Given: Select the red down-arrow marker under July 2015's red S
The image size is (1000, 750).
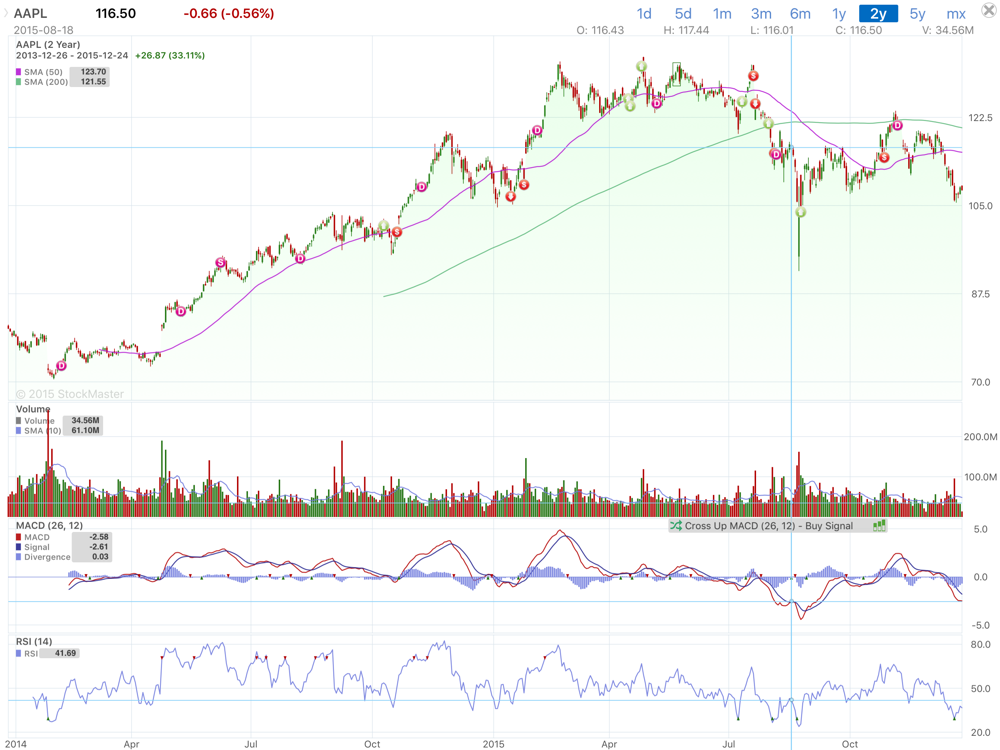Looking at the screenshot, I should [756, 103].
